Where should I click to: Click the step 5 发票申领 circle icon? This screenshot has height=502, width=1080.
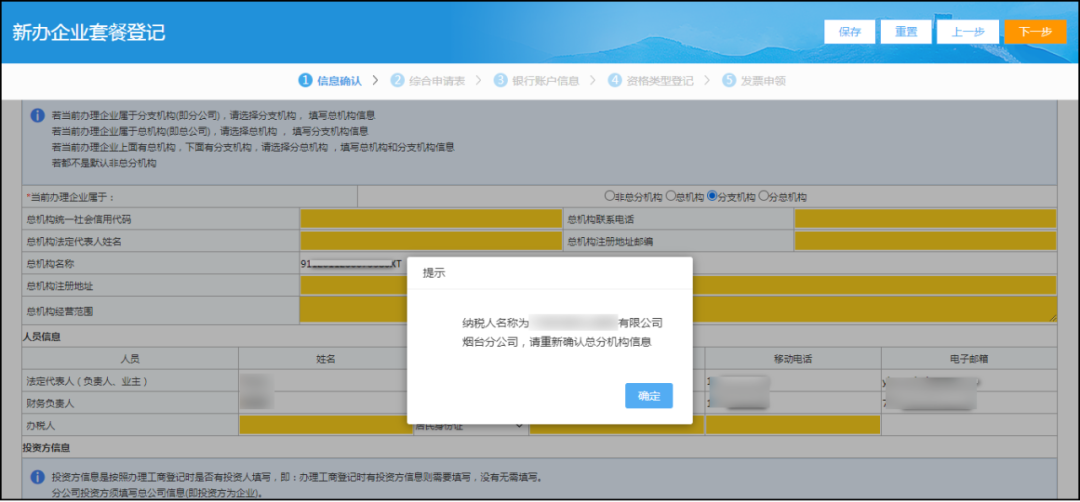pos(729,80)
